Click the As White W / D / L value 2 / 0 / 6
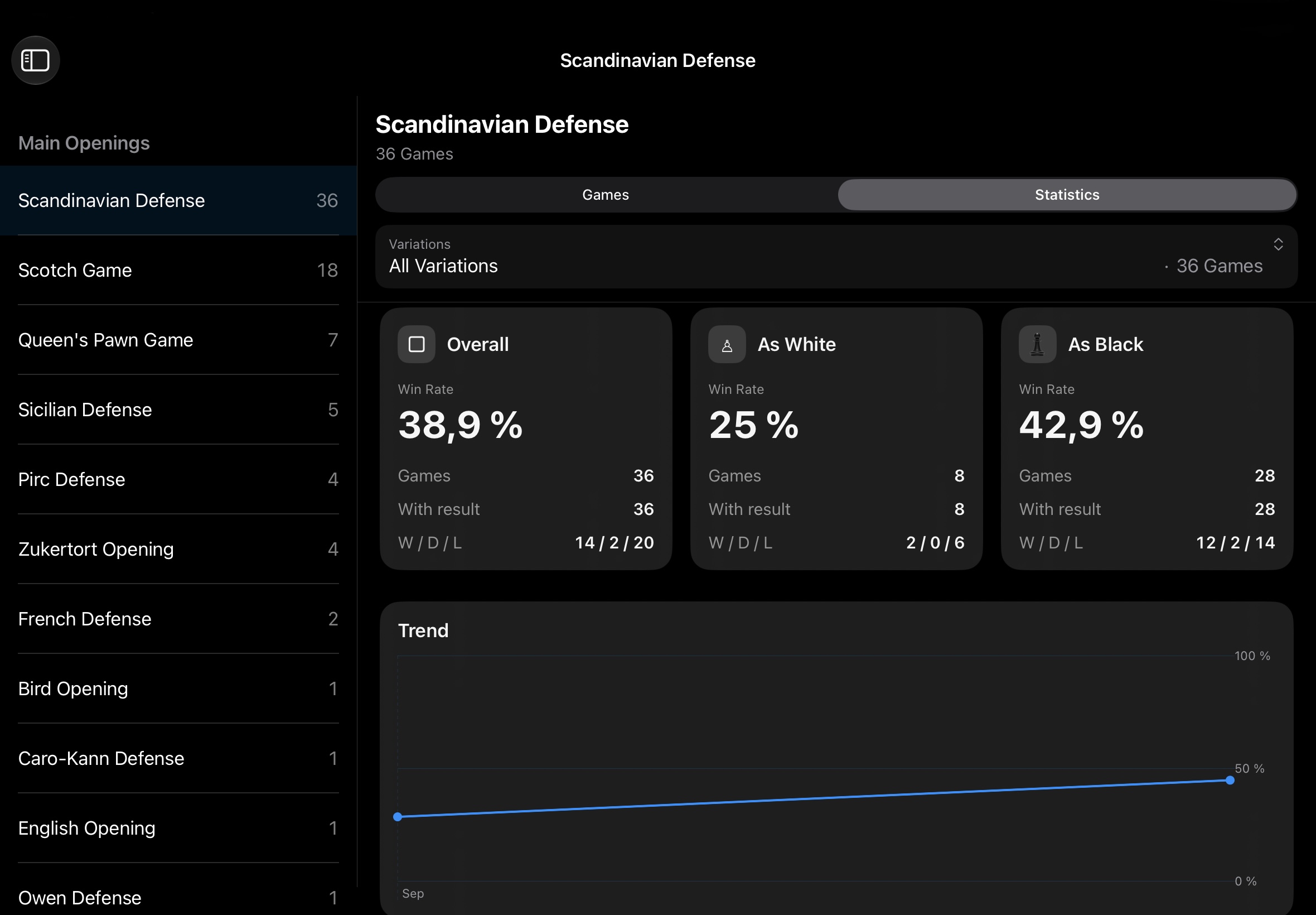The height and width of the screenshot is (915, 1316). coord(936,542)
